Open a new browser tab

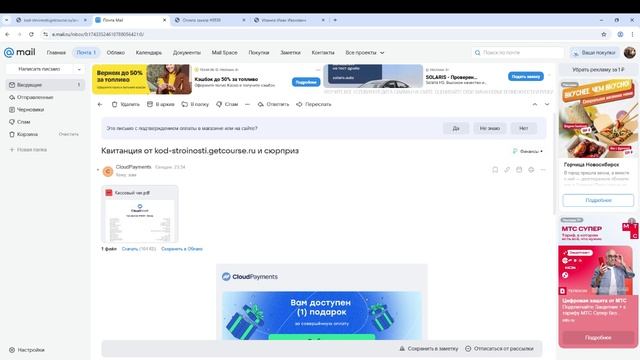click(335, 20)
